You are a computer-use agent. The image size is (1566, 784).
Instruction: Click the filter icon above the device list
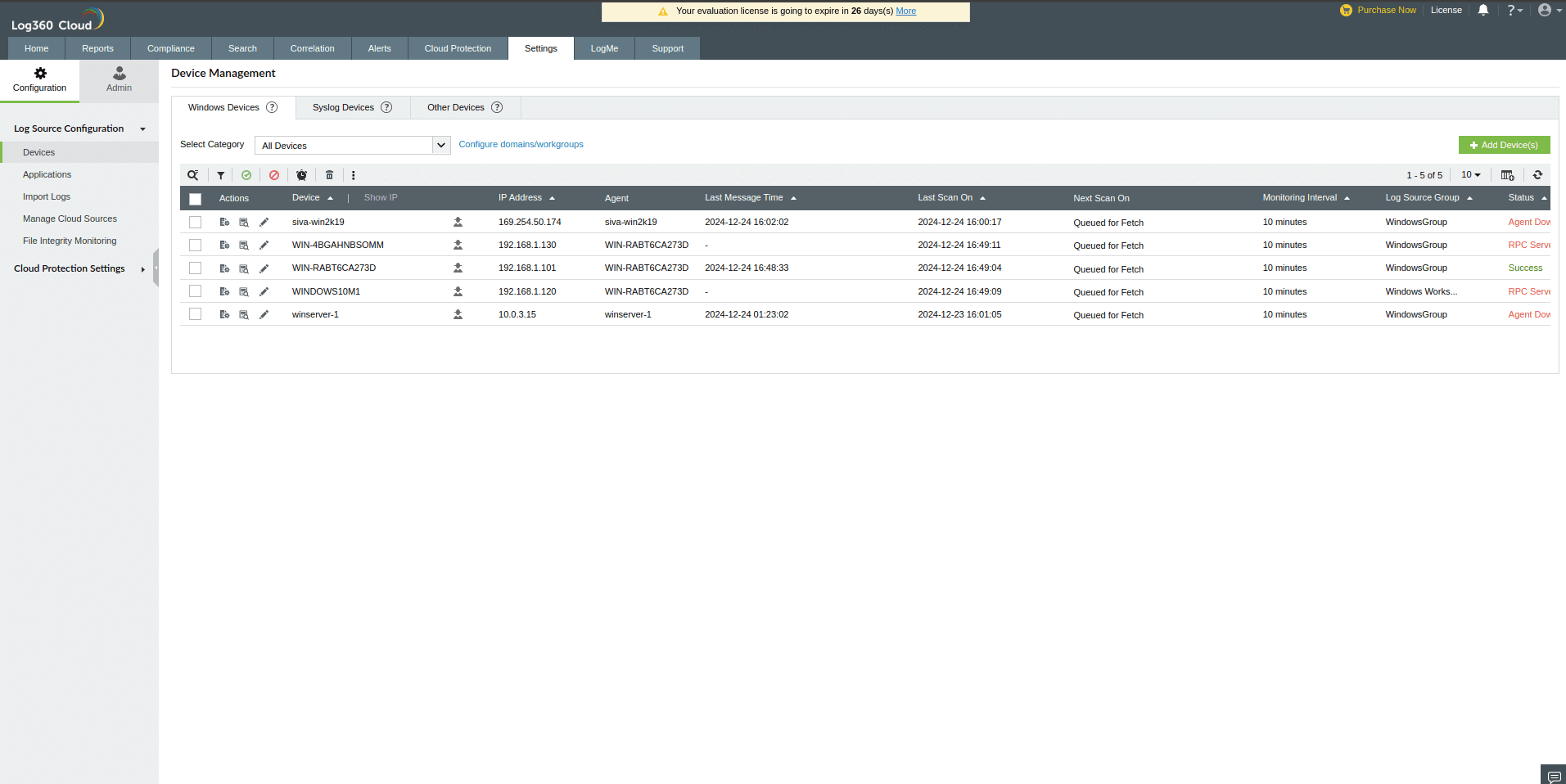(x=220, y=175)
